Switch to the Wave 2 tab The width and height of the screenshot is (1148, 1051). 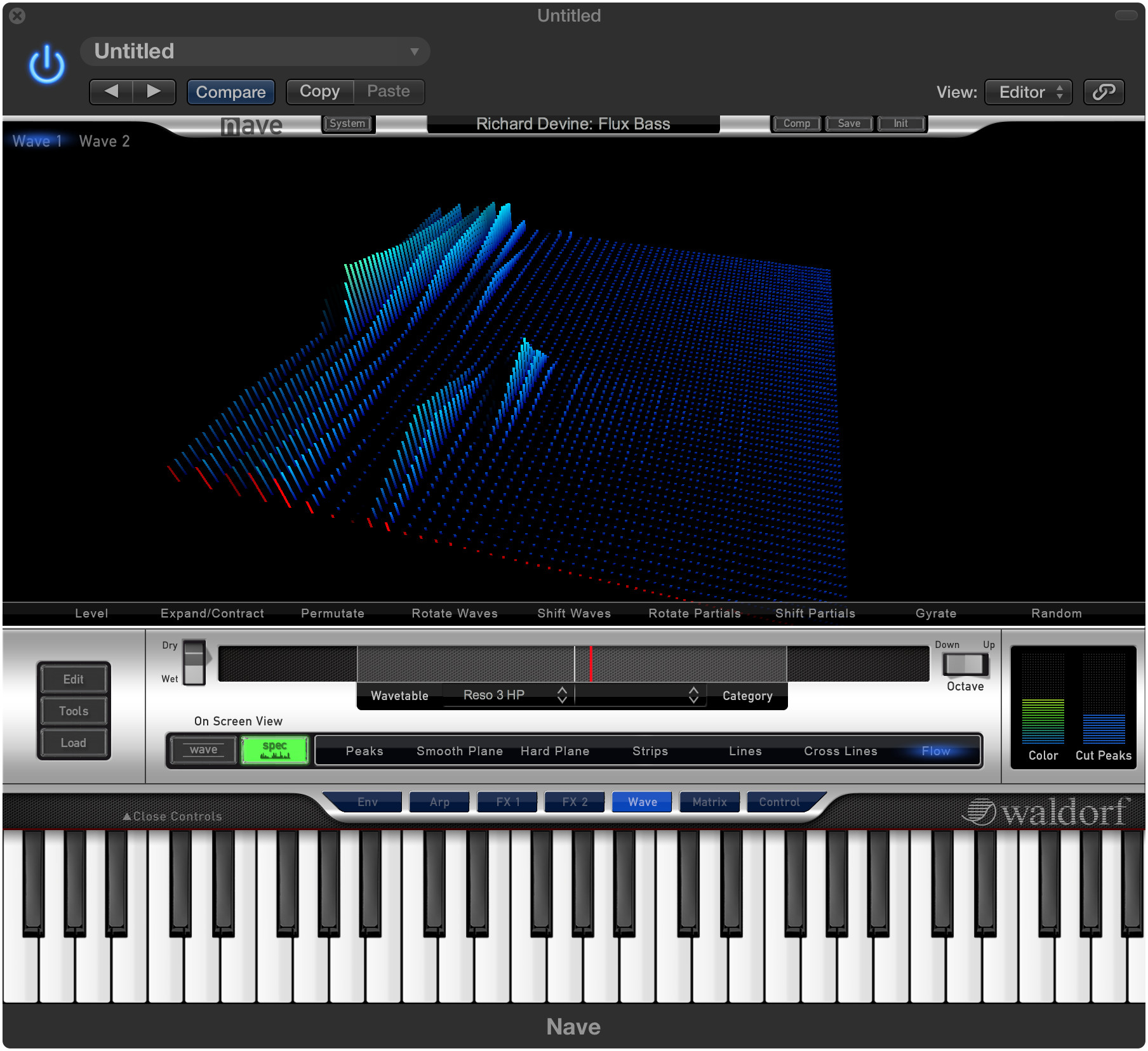(104, 142)
